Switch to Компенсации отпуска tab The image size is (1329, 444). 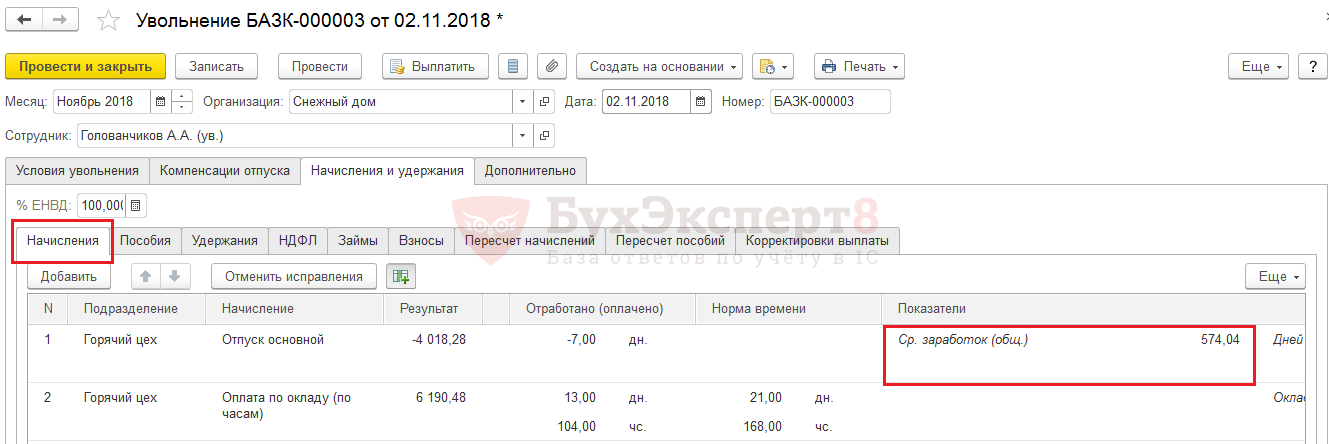(x=225, y=171)
